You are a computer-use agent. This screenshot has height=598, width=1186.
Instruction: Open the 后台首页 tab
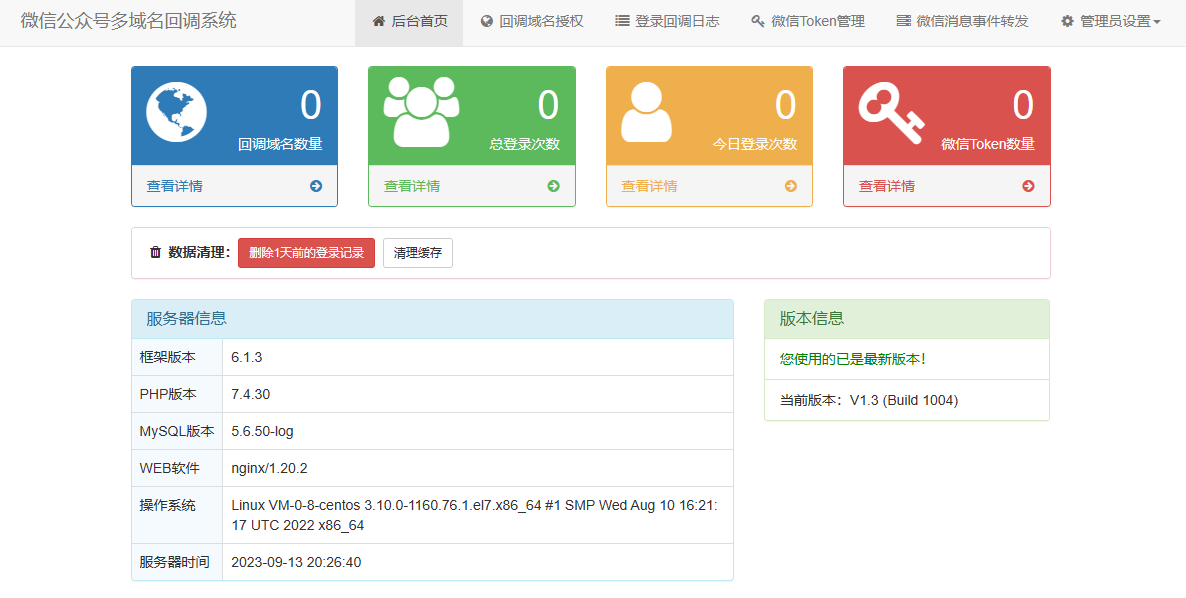coord(409,21)
